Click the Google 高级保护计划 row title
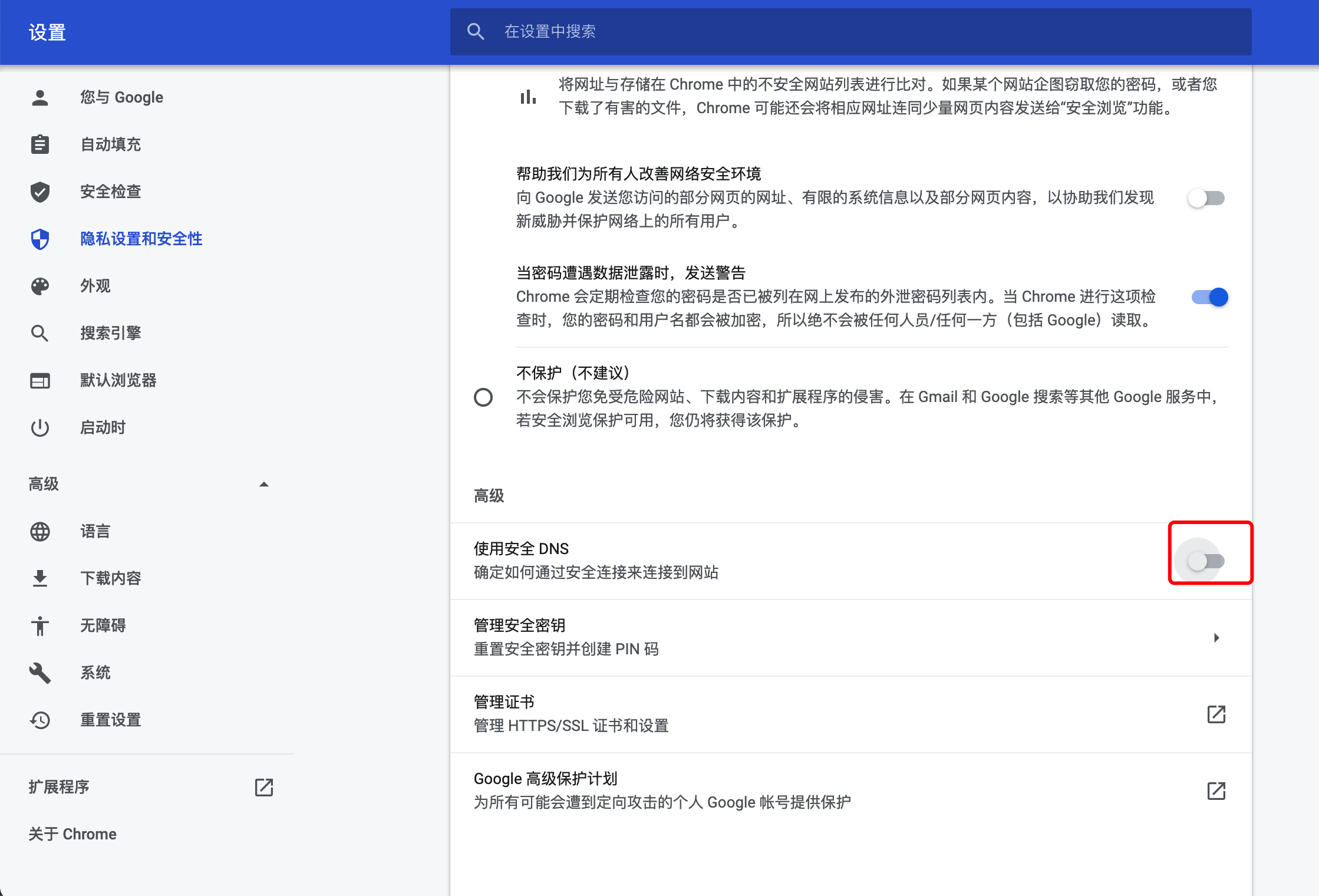This screenshot has width=1319, height=896. (546, 779)
